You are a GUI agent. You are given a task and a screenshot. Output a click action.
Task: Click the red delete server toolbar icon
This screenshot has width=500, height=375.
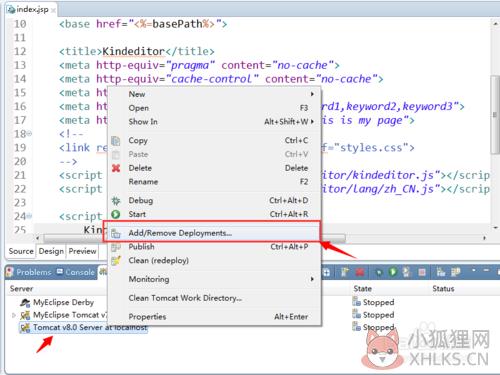coord(360,272)
